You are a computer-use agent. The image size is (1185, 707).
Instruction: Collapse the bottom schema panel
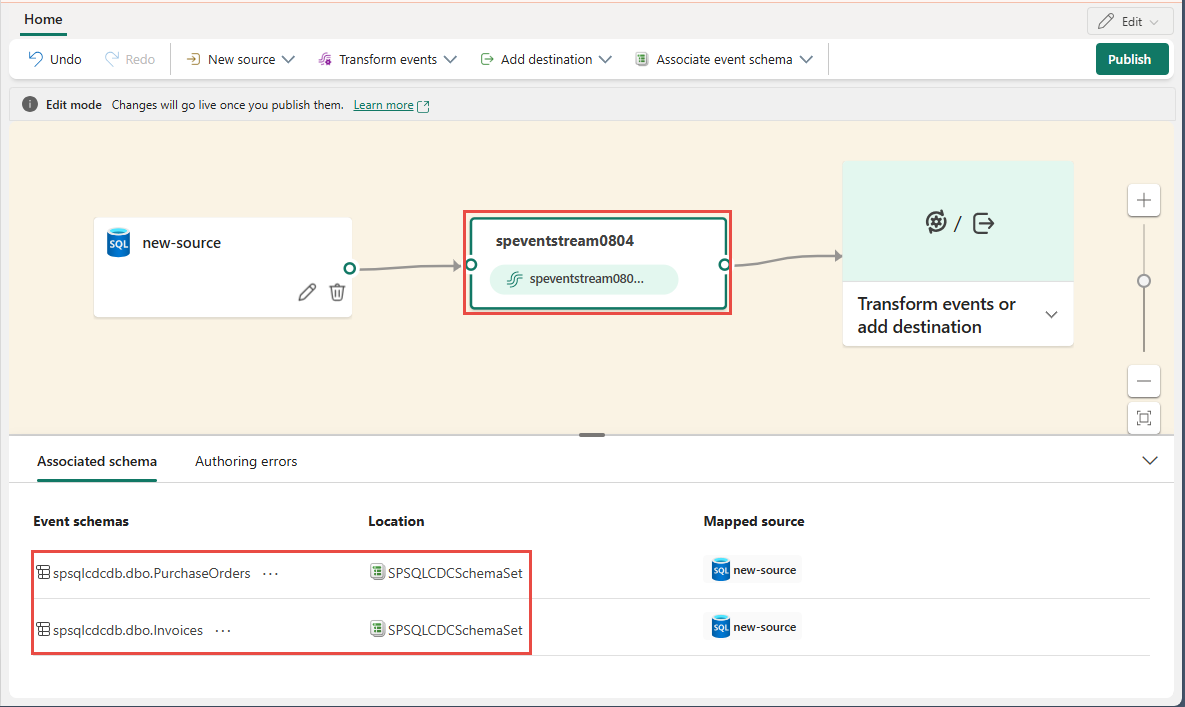1150,461
